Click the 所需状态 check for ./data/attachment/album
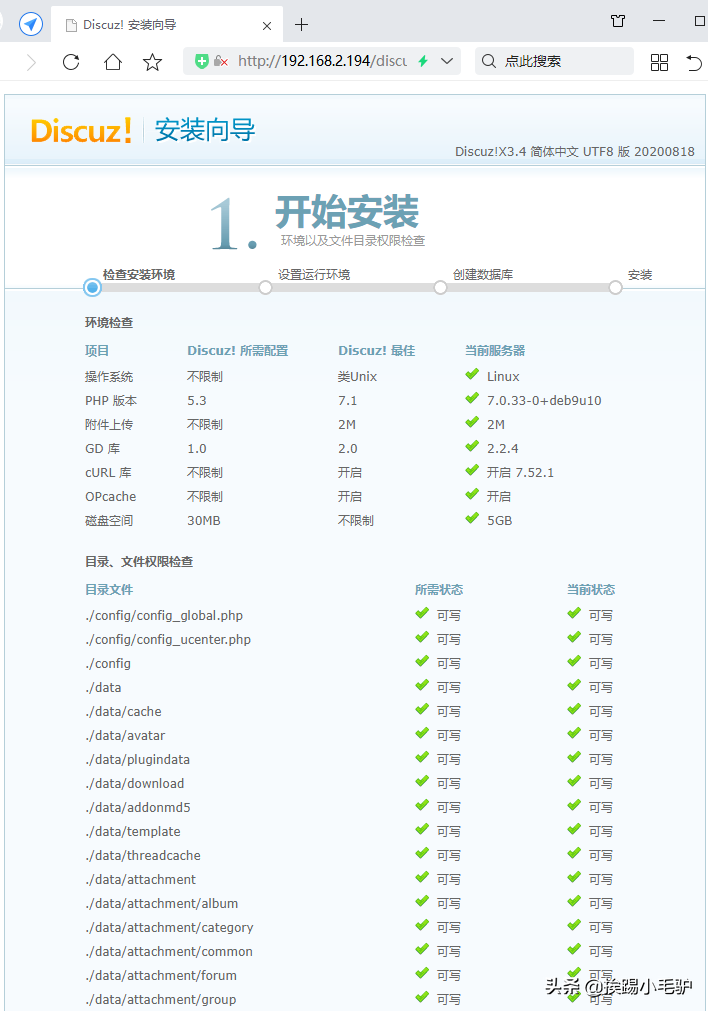The image size is (708, 1011). point(422,901)
